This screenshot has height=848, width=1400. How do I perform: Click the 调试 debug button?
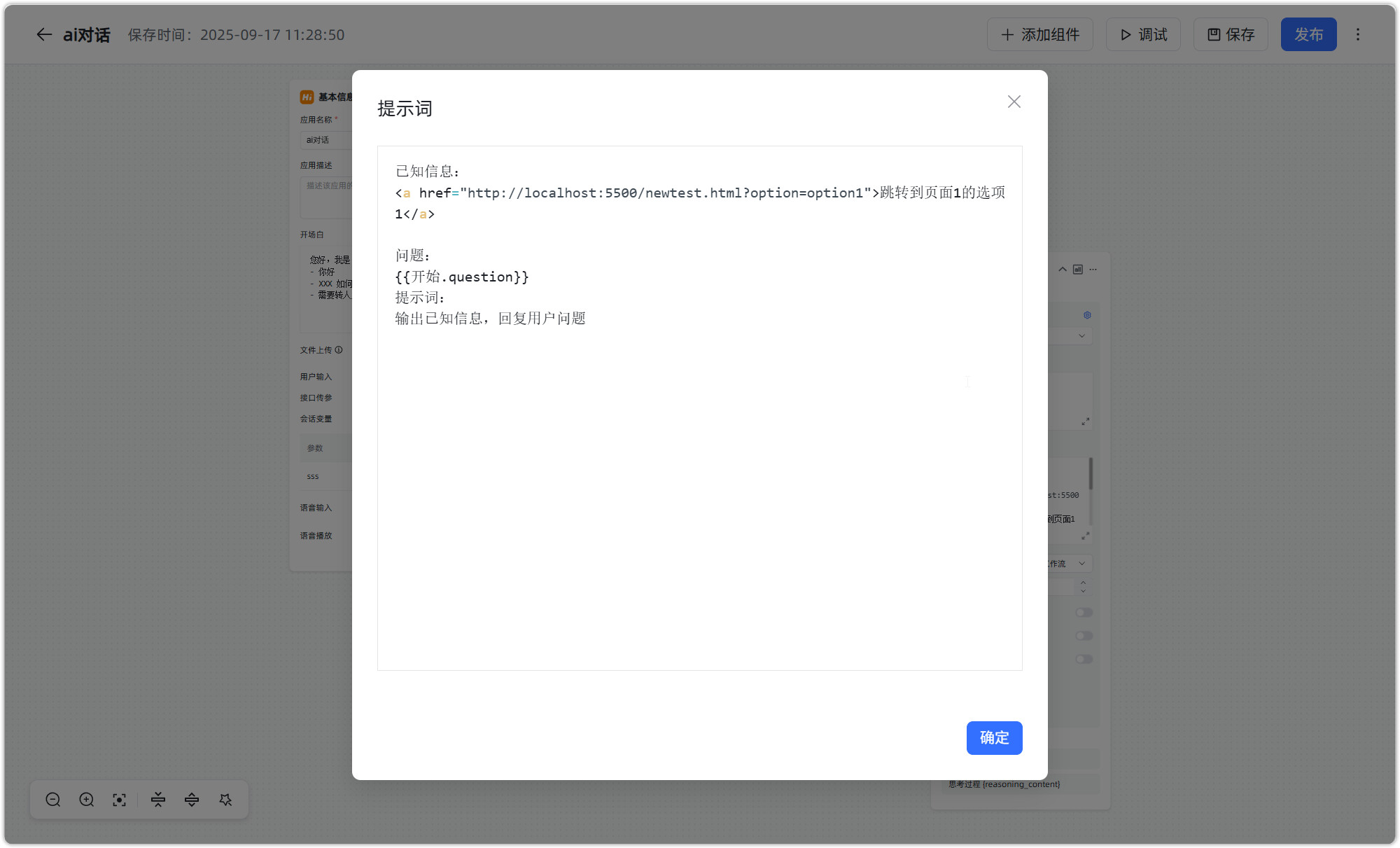[1143, 34]
